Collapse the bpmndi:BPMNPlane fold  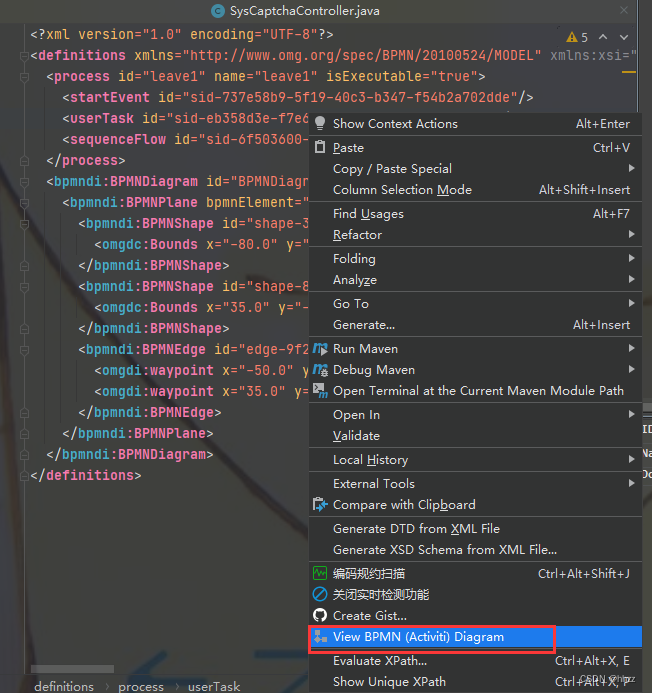click(x=24, y=203)
